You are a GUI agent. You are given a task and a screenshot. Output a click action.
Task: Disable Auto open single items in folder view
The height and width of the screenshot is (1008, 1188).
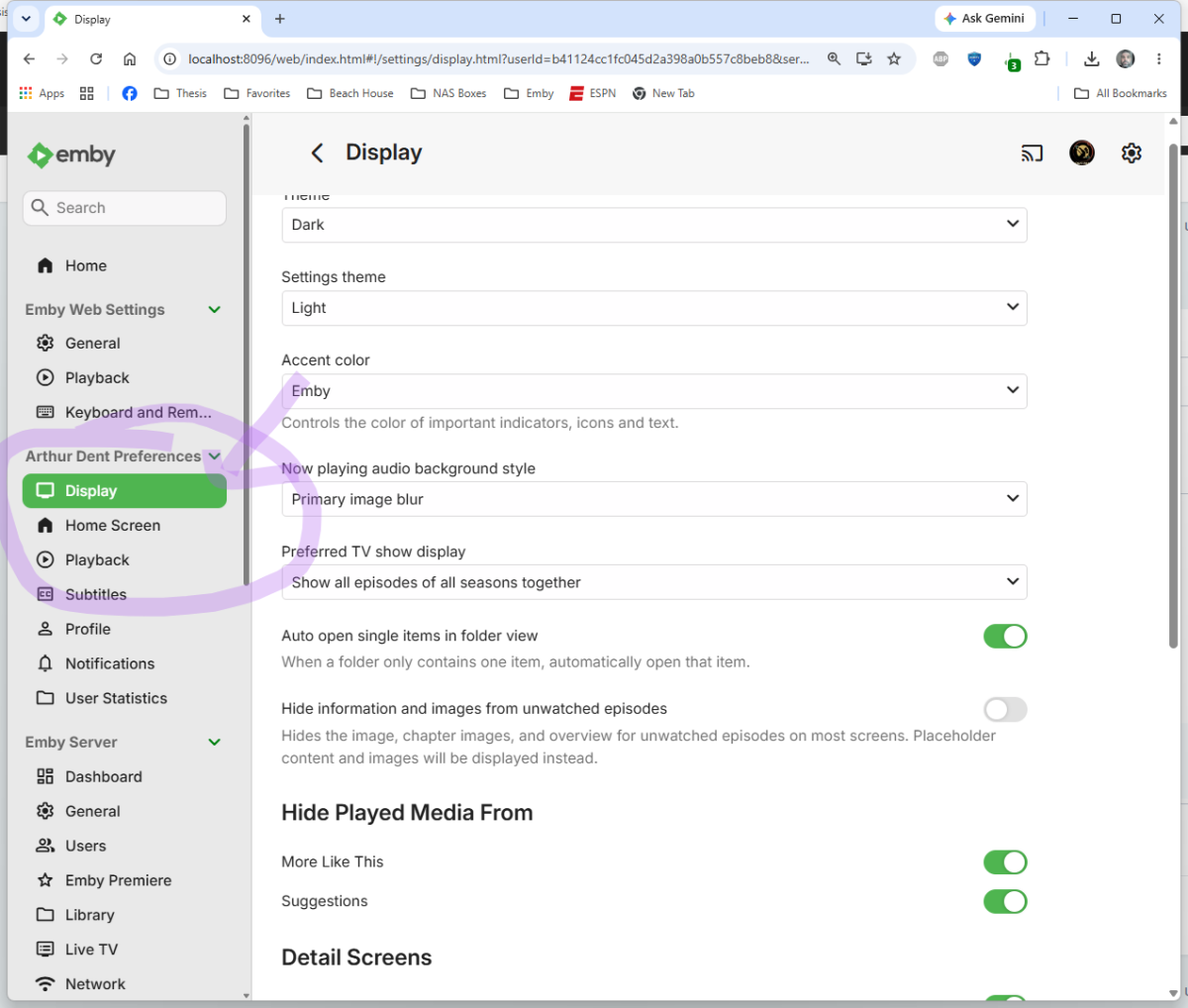(x=1005, y=636)
